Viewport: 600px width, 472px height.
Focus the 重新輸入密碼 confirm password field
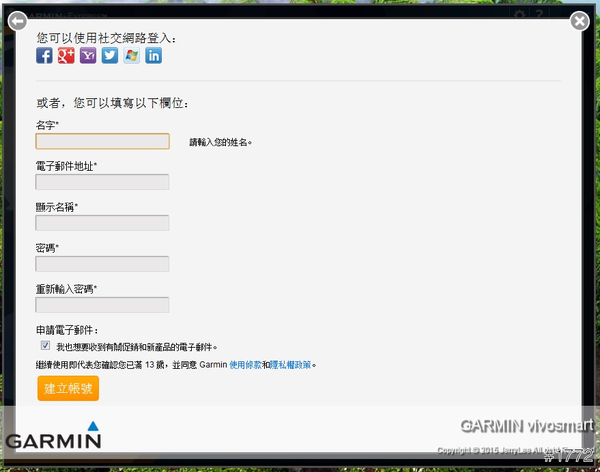(x=102, y=305)
